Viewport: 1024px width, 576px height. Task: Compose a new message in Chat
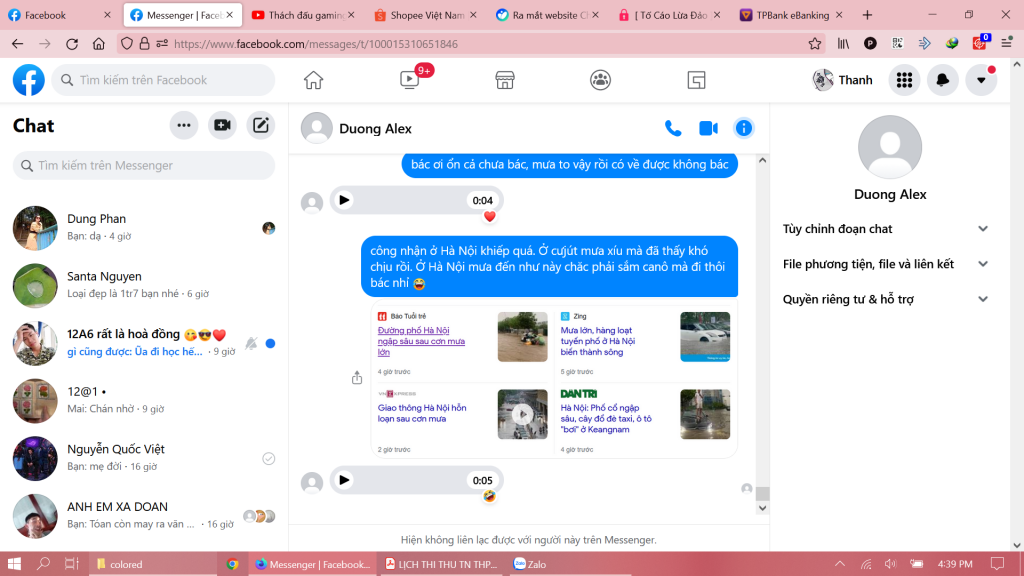260,125
